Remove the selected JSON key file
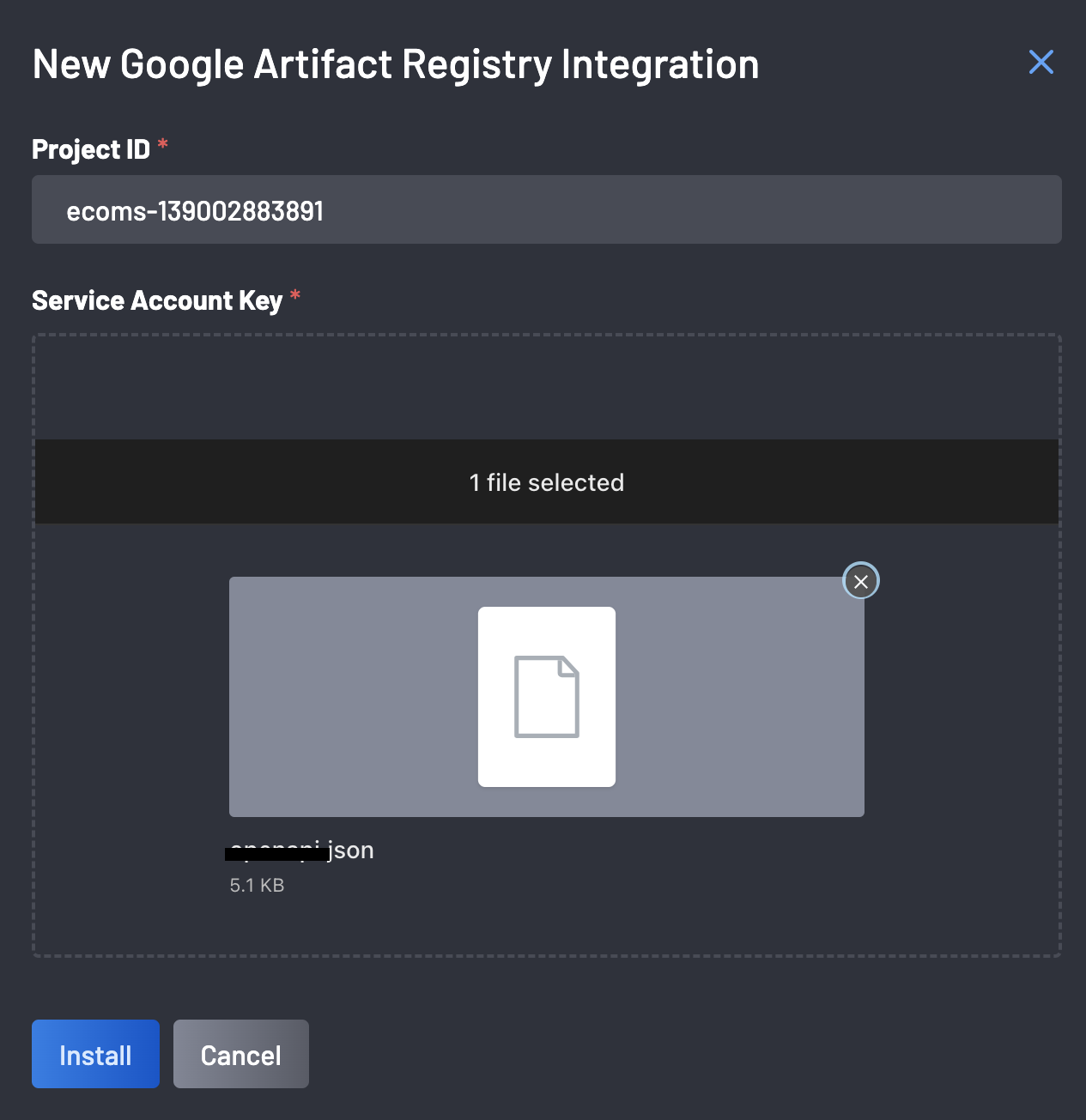 point(861,581)
